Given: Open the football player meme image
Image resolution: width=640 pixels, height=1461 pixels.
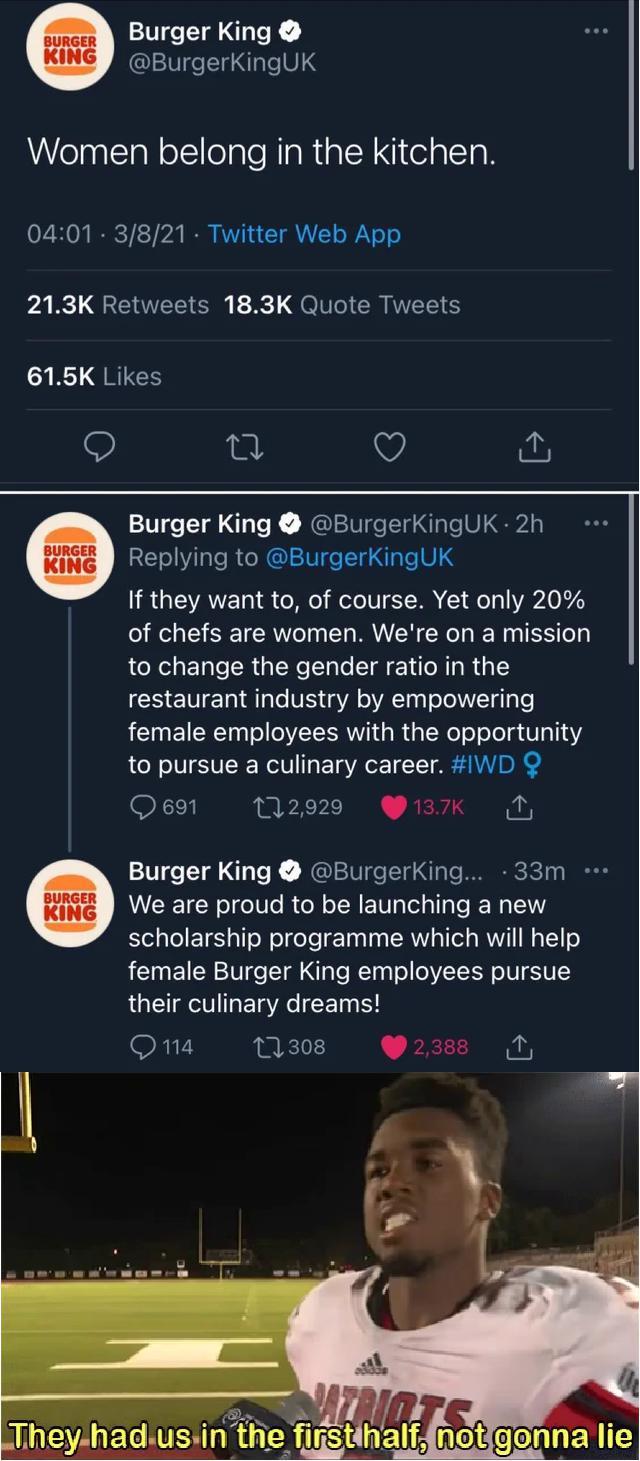Looking at the screenshot, I should pos(320,1266).
